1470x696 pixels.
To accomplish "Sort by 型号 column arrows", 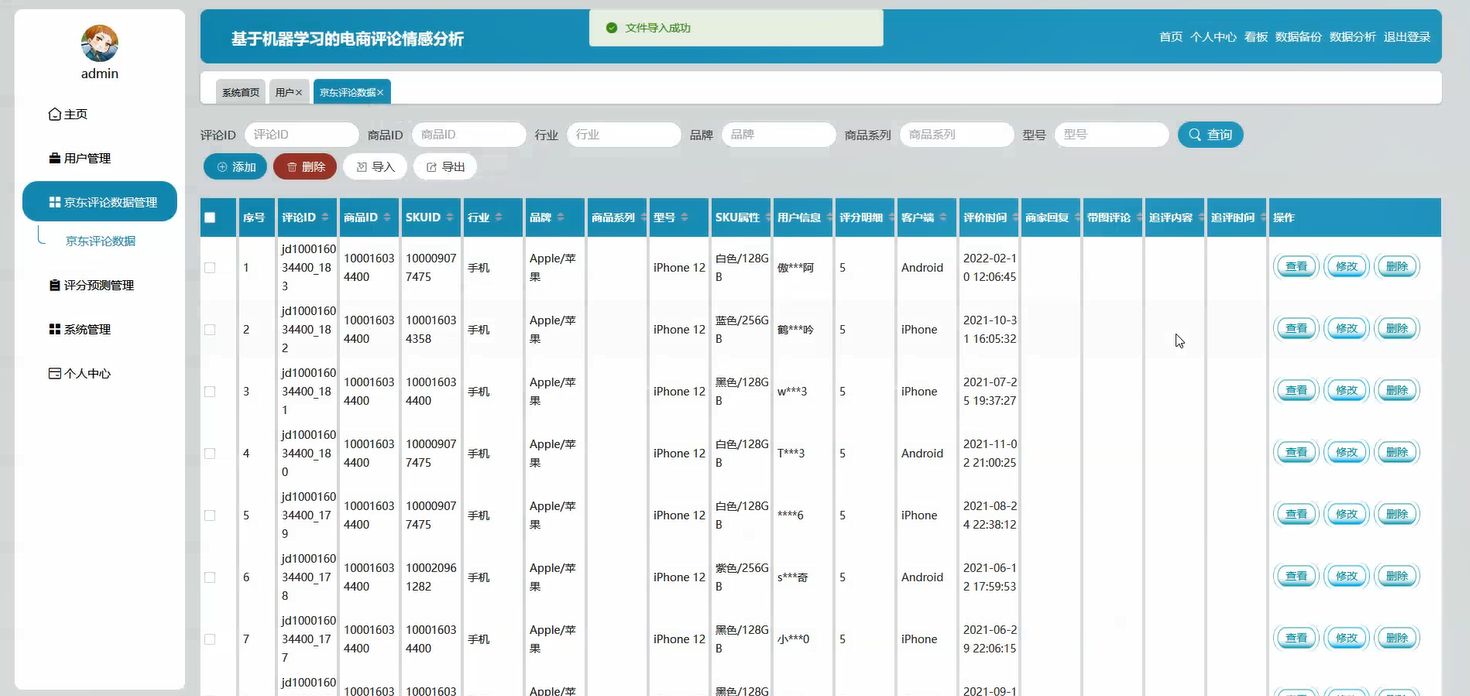I will click(686, 217).
